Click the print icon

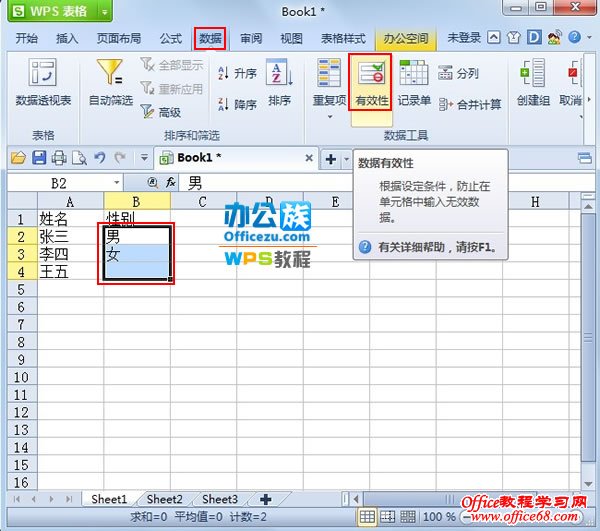coord(59,158)
